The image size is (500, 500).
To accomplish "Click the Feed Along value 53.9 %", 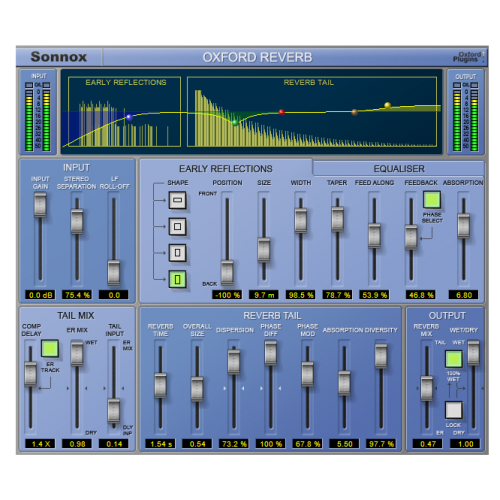I will point(374,295).
